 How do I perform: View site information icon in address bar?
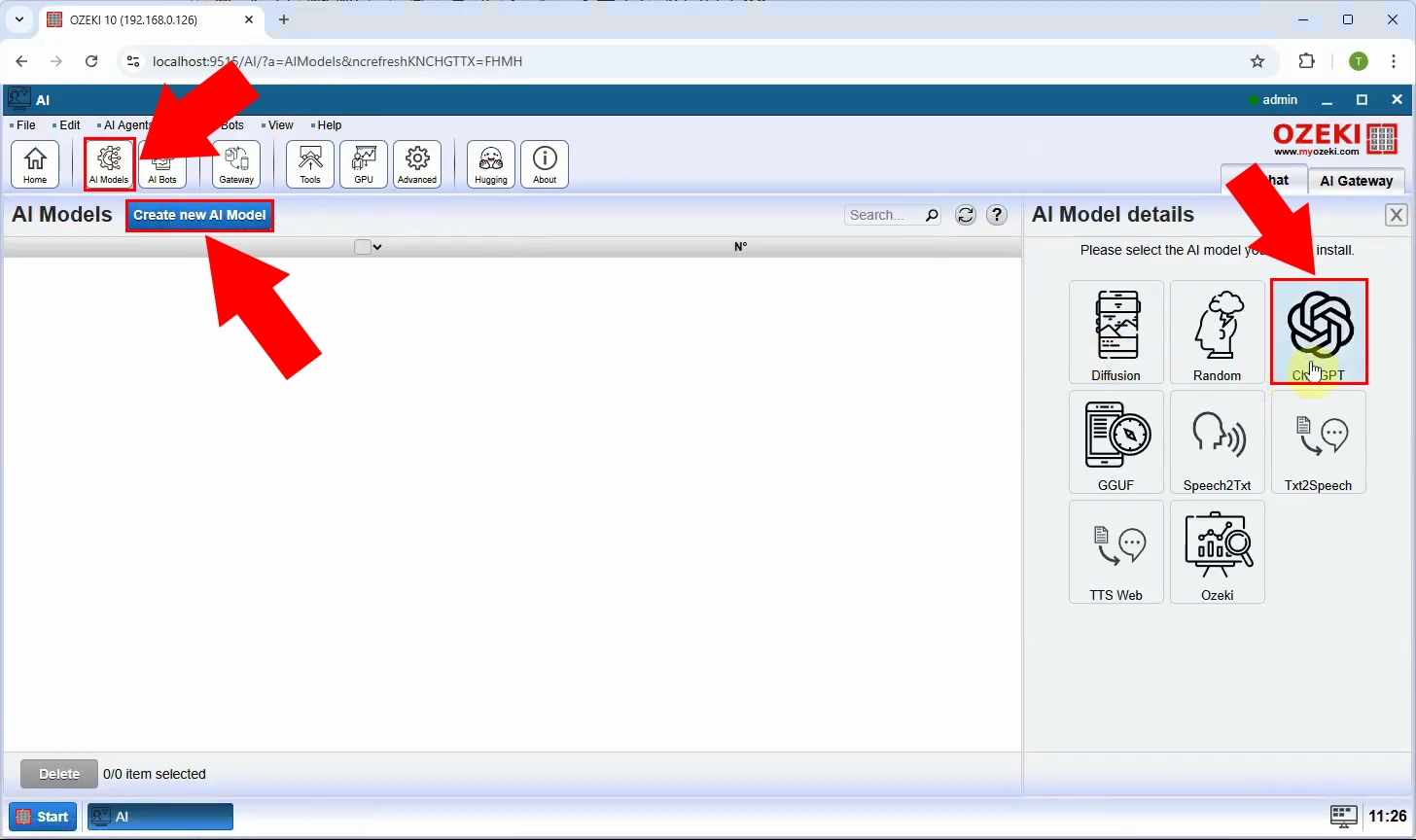pos(133,61)
